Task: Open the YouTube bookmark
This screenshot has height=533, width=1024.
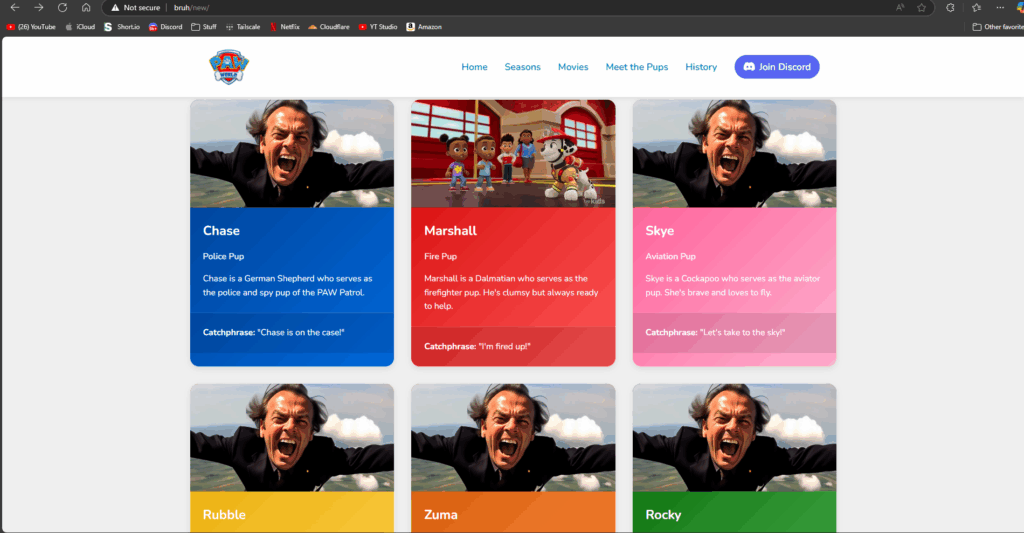Action: pyautogui.click(x=31, y=27)
